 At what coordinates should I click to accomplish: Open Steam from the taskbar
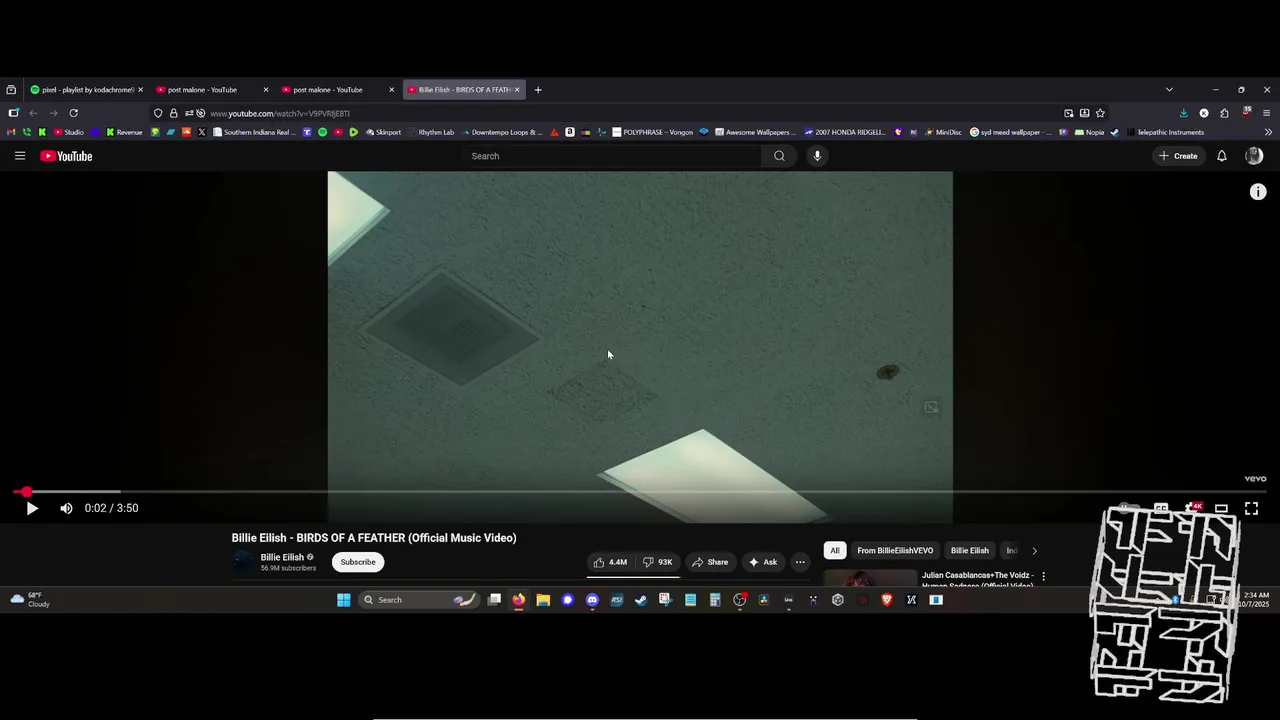point(641,600)
